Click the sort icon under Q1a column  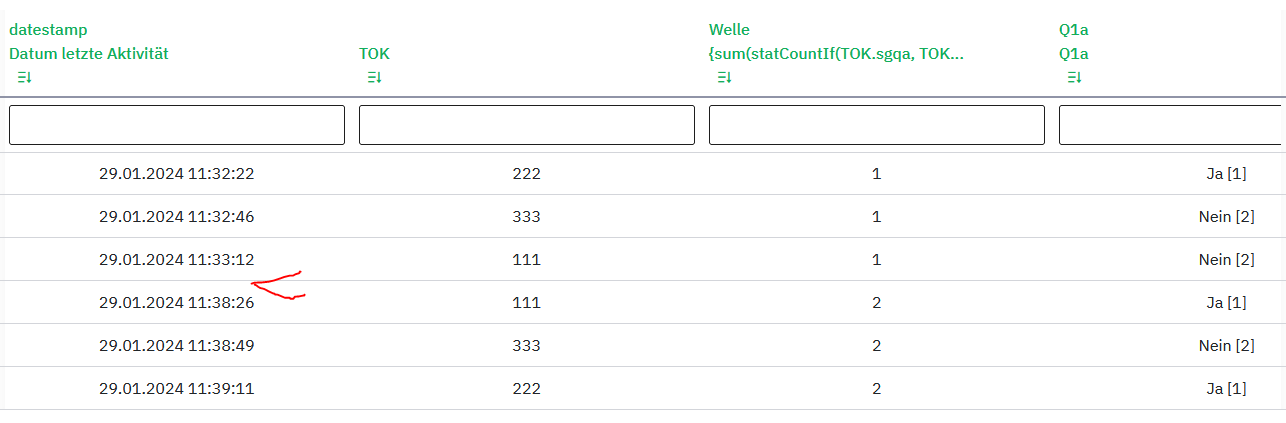[1075, 78]
